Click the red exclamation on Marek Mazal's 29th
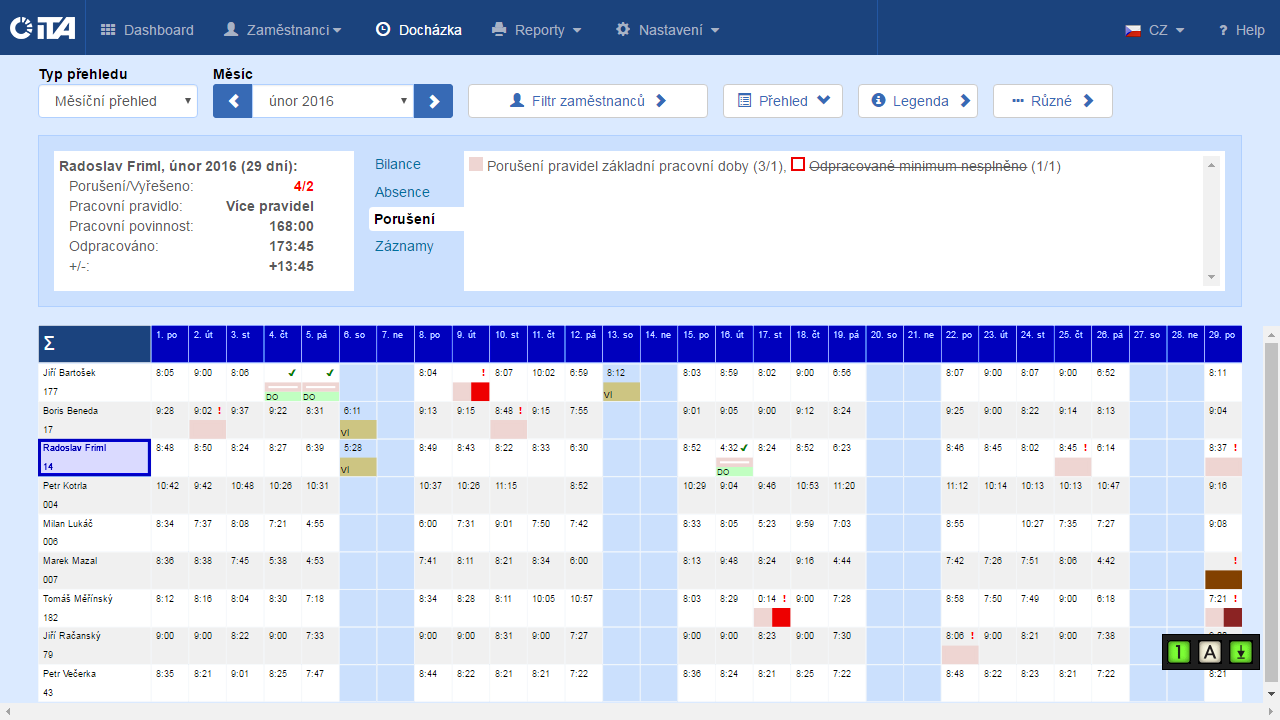The height and width of the screenshot is (720, 1280). point(1236,561)
